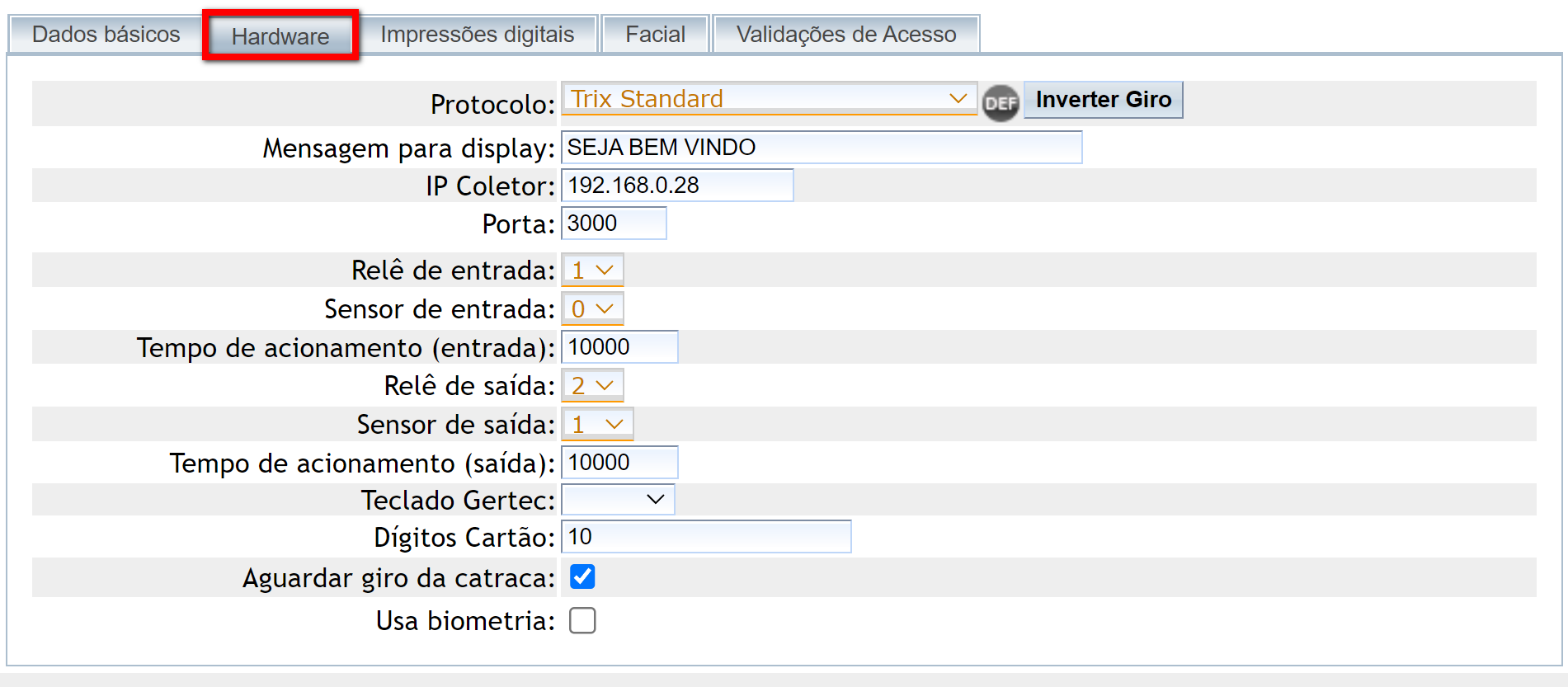Go to the Facial tab
This screenshot has height=687, width=1568.
tap(655, 35)
